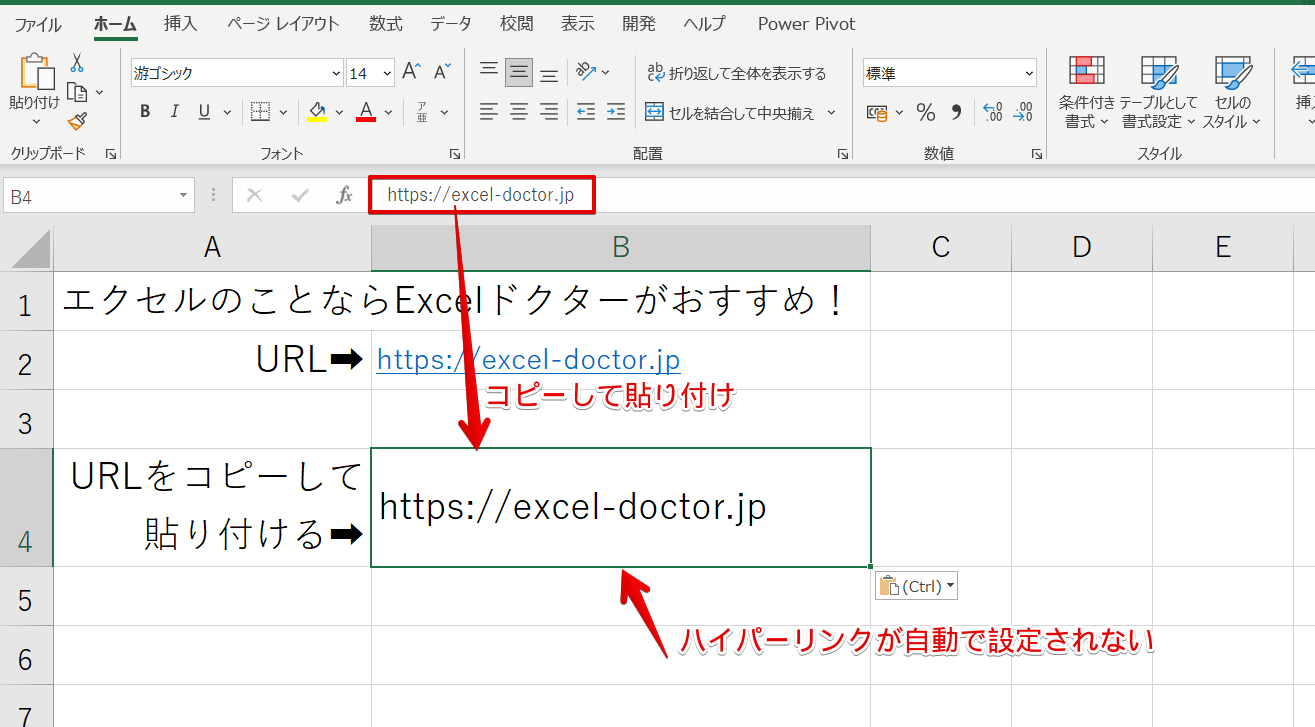Select the Format Painter brush
This screenshot has width=1315, height=727.
77,121
